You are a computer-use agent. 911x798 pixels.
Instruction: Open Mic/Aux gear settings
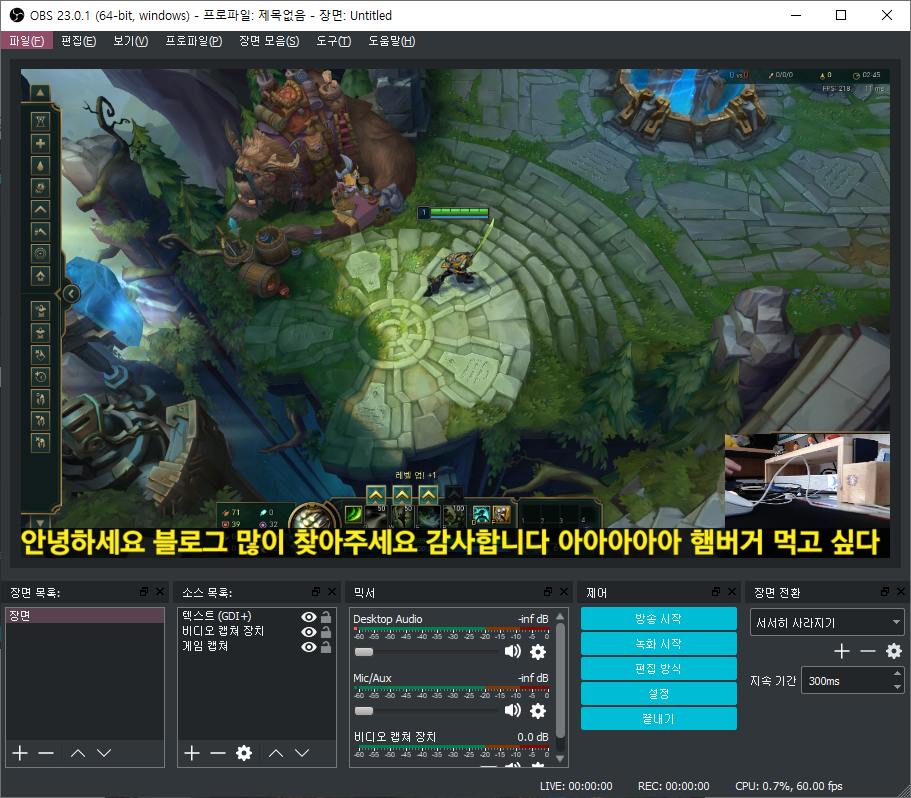(x=539, y=711)
